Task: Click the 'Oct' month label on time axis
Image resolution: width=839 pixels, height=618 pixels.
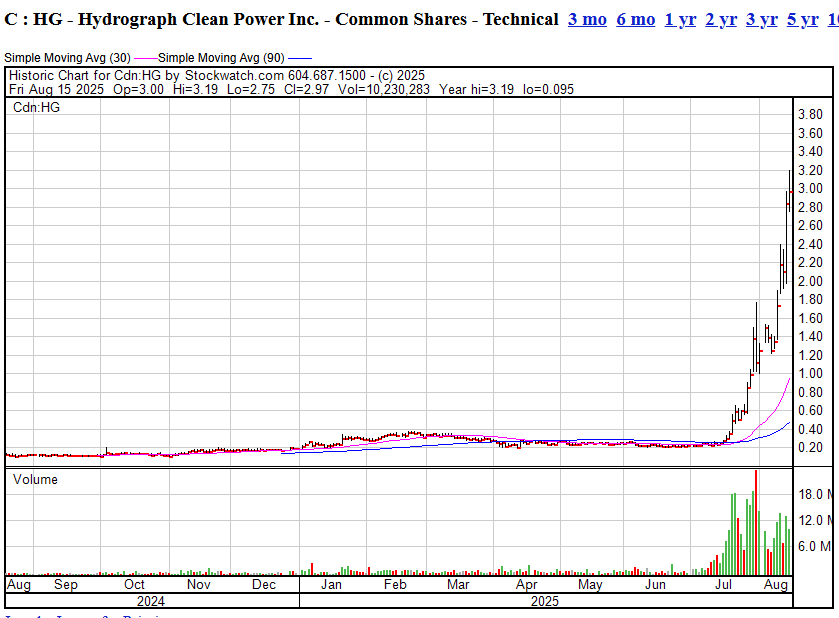Action: 134,584
